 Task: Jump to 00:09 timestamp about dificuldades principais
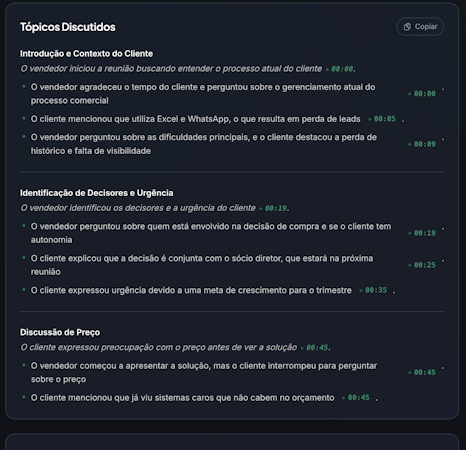click(422, 144)
